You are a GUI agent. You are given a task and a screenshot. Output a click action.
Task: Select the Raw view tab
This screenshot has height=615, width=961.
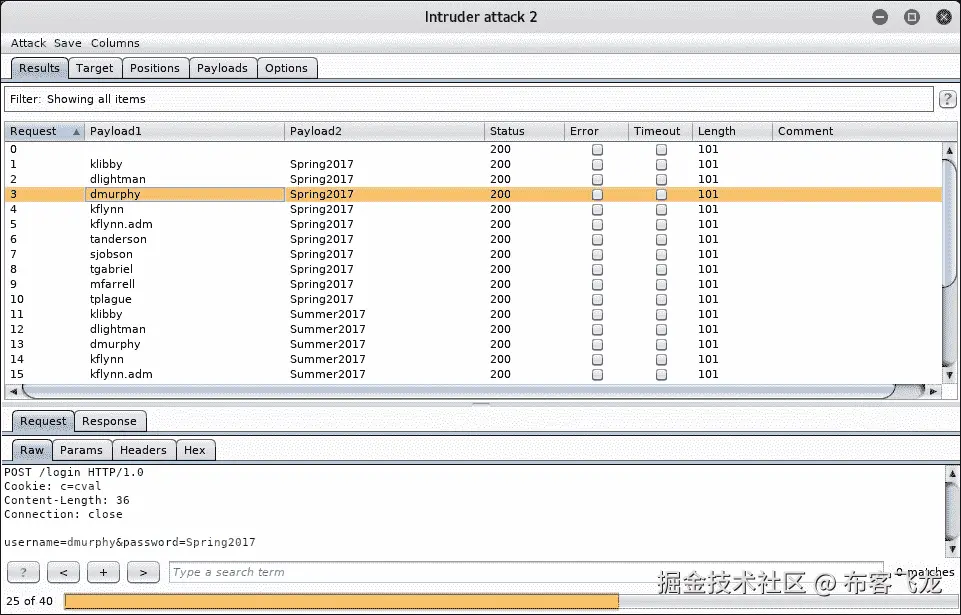coord(32,450)
